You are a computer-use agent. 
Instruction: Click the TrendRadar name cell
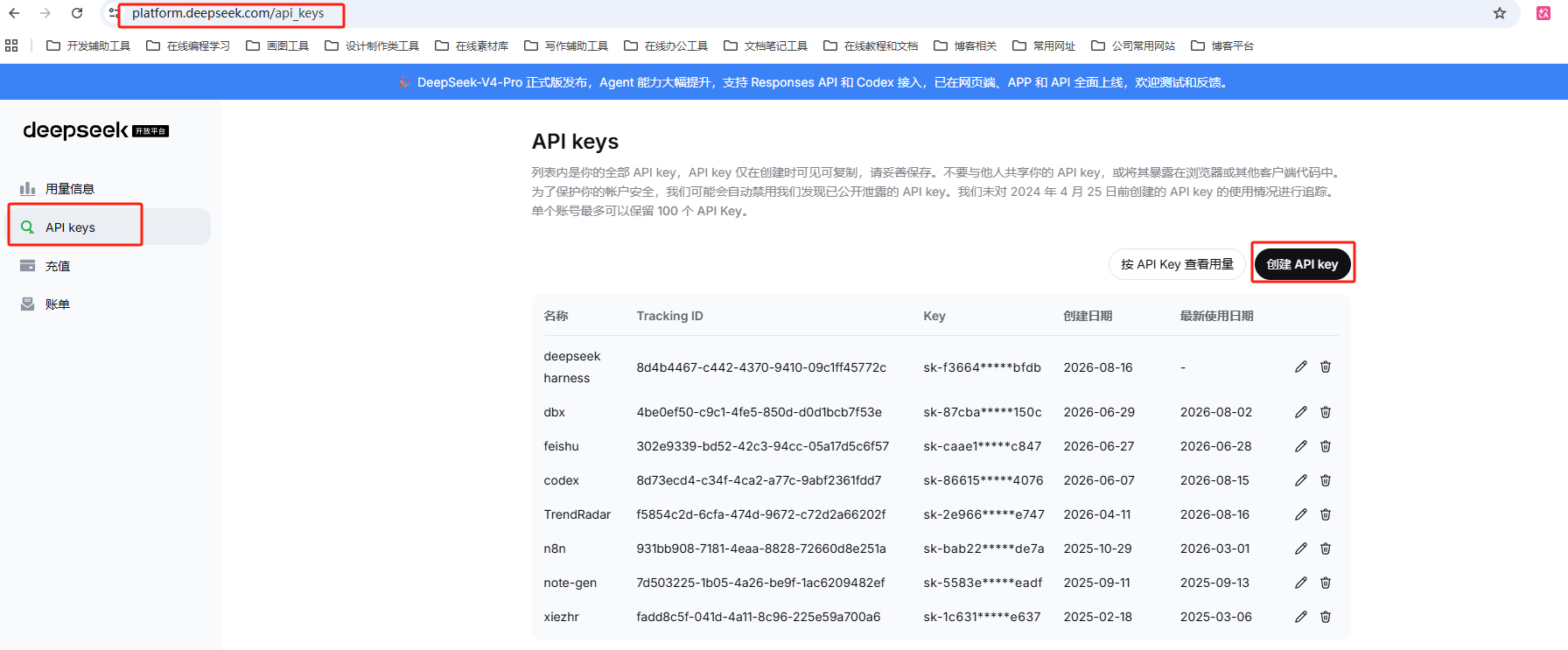(x=577, y=514)
